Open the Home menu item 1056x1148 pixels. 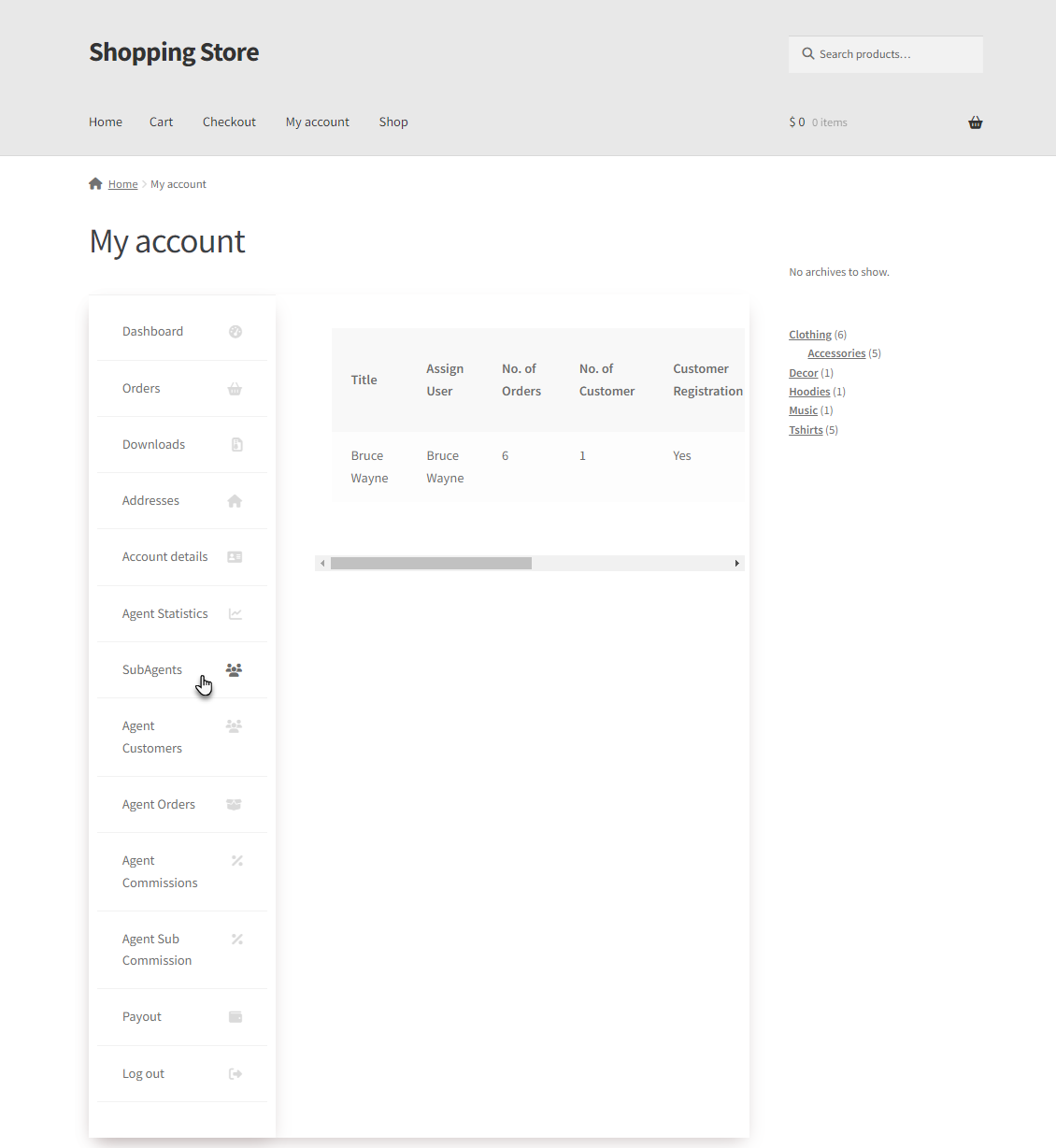coord(106,122)
